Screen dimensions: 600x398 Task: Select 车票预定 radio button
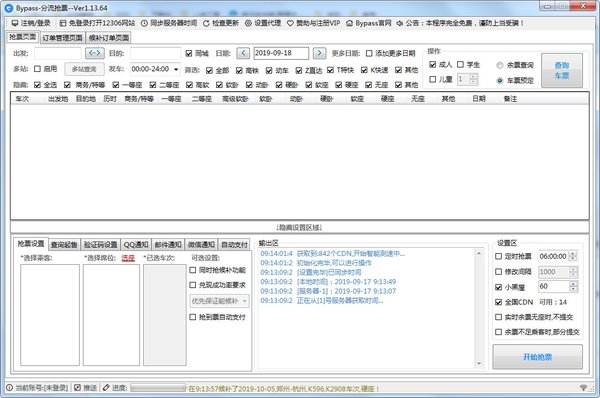coord(499,80)
